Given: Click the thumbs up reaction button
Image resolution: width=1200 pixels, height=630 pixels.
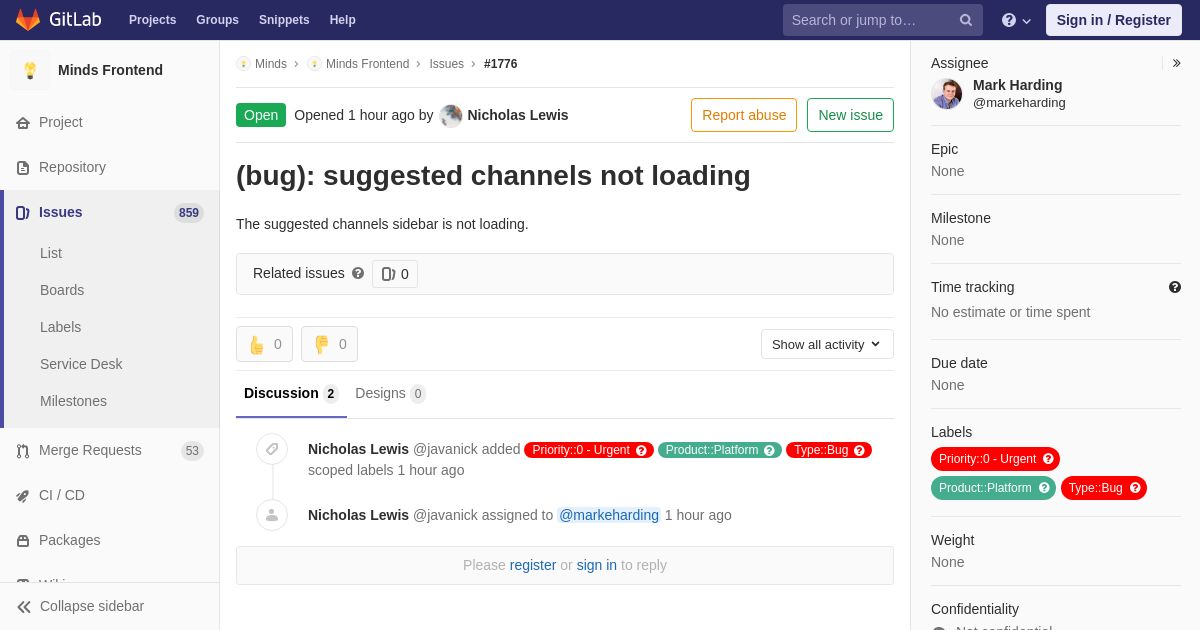Looking at the screenshot, I should 264,344.
